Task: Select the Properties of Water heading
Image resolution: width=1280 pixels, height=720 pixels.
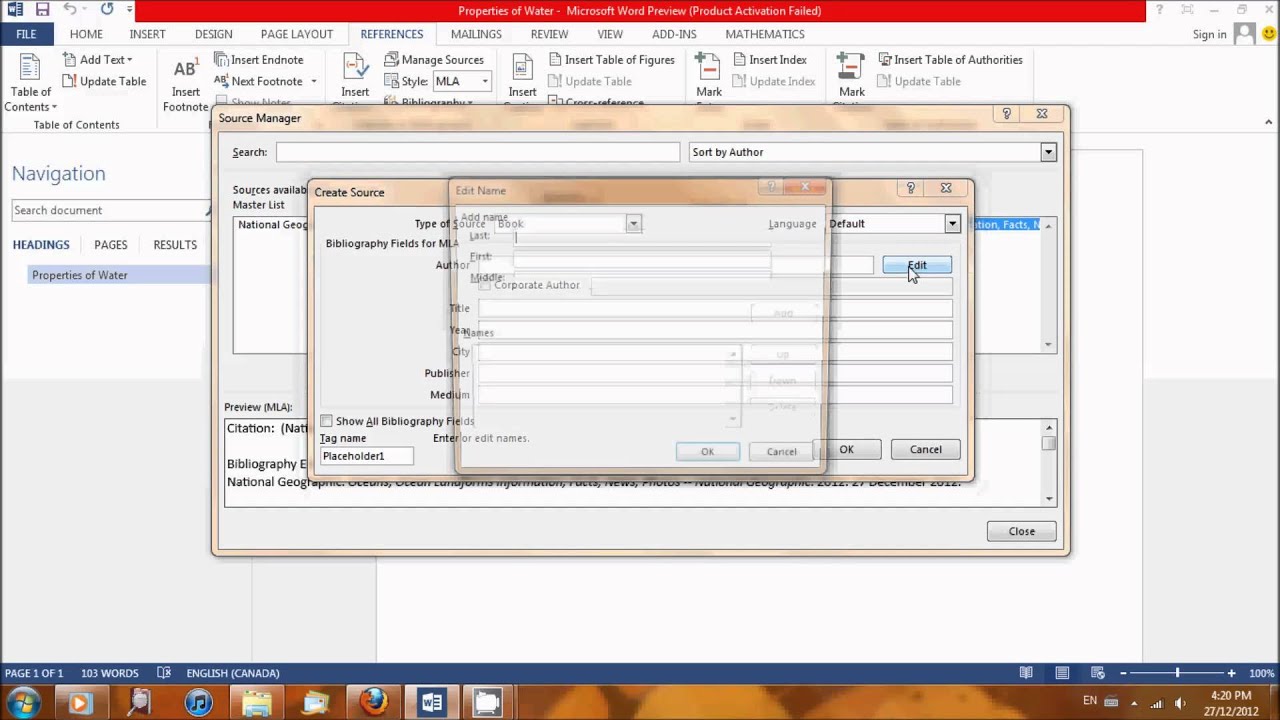Action: (x=80, y=275)
